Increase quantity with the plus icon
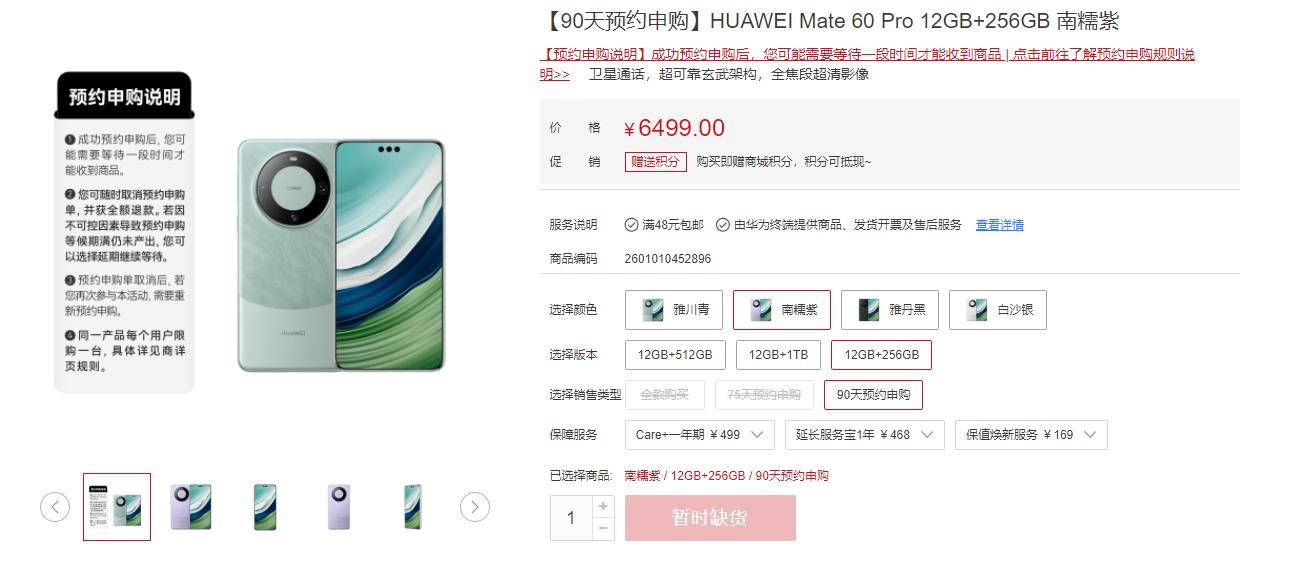Image resolution: width=1307 pixels, height=585 pixels. pyautogui.click(x=603, y=506)
